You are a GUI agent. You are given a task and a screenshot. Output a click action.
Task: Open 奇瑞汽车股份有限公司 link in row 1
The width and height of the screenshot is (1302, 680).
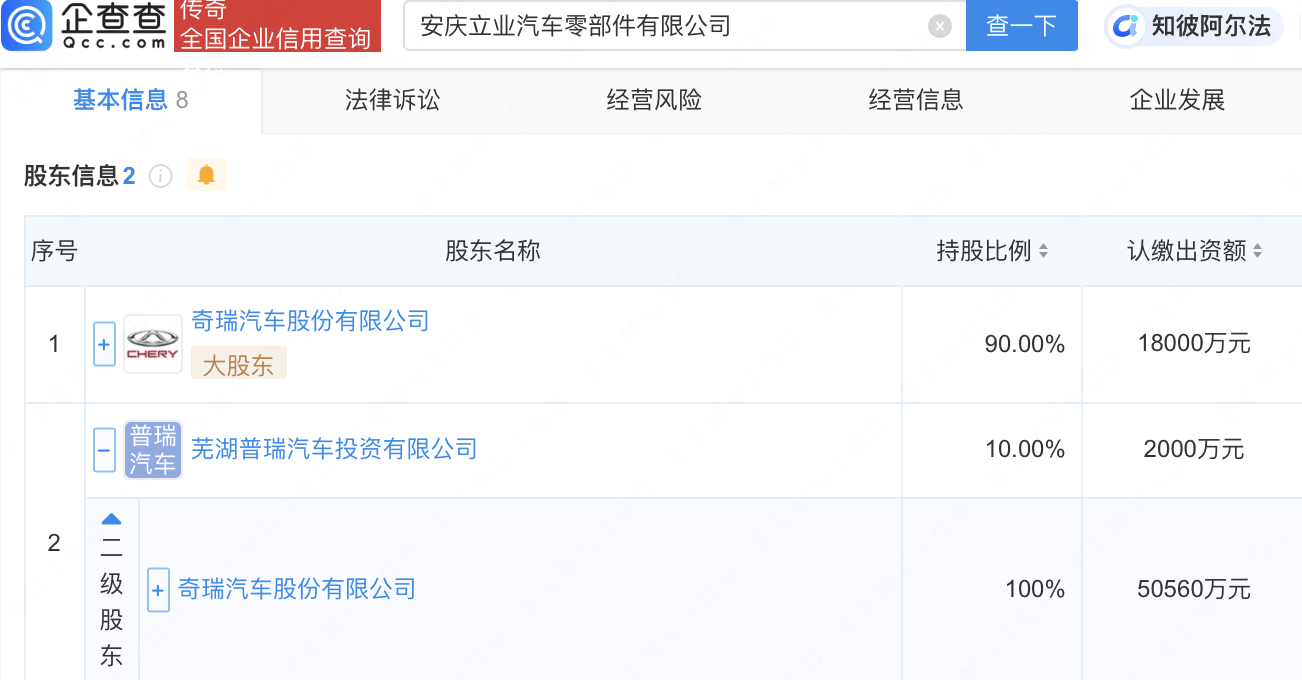[x=310, y=321]
